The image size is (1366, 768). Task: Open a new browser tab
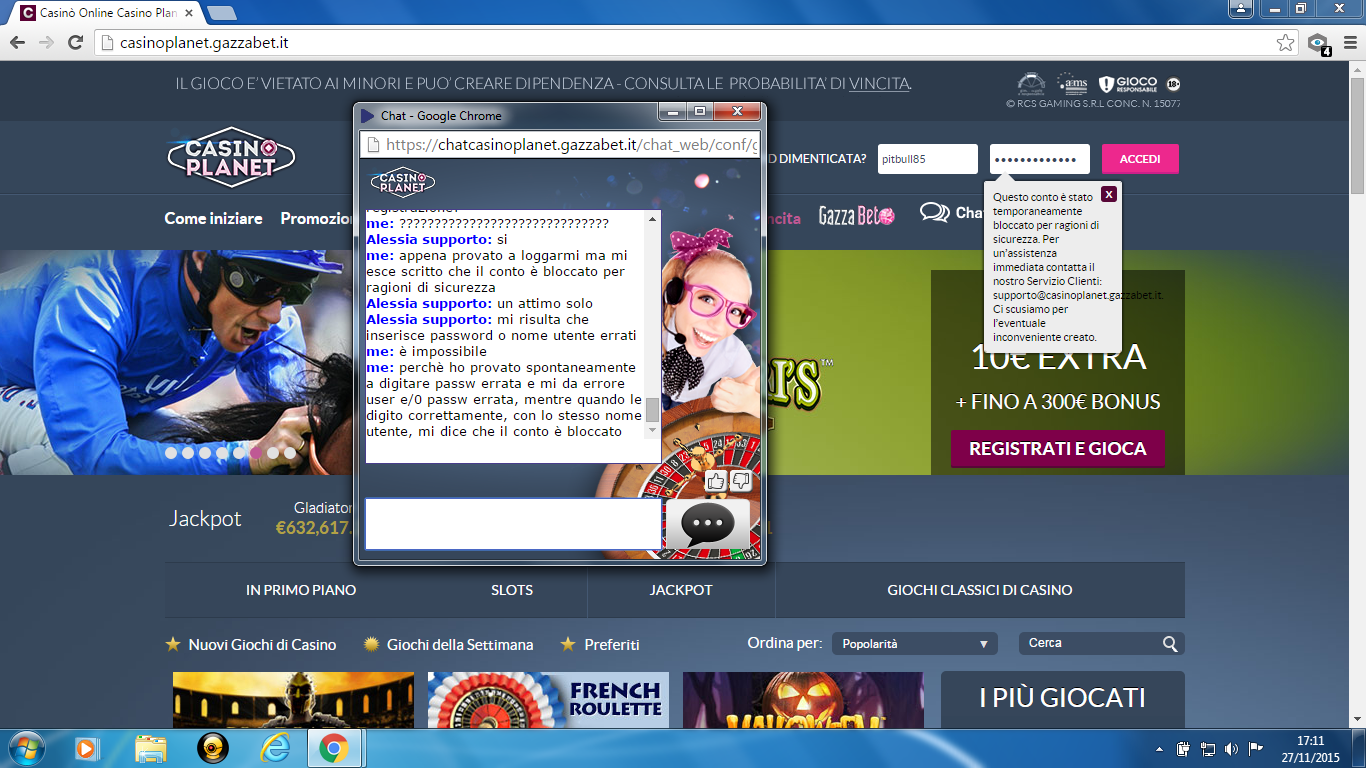coord(221,13)
